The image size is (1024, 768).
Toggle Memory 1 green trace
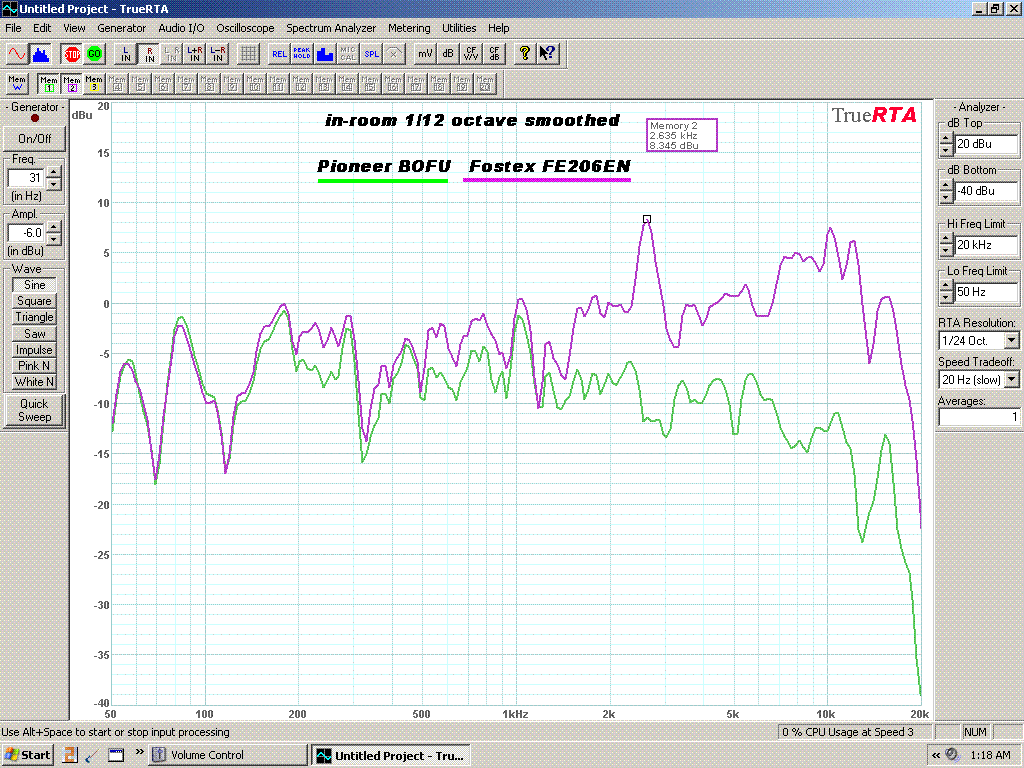coord(48,84)
